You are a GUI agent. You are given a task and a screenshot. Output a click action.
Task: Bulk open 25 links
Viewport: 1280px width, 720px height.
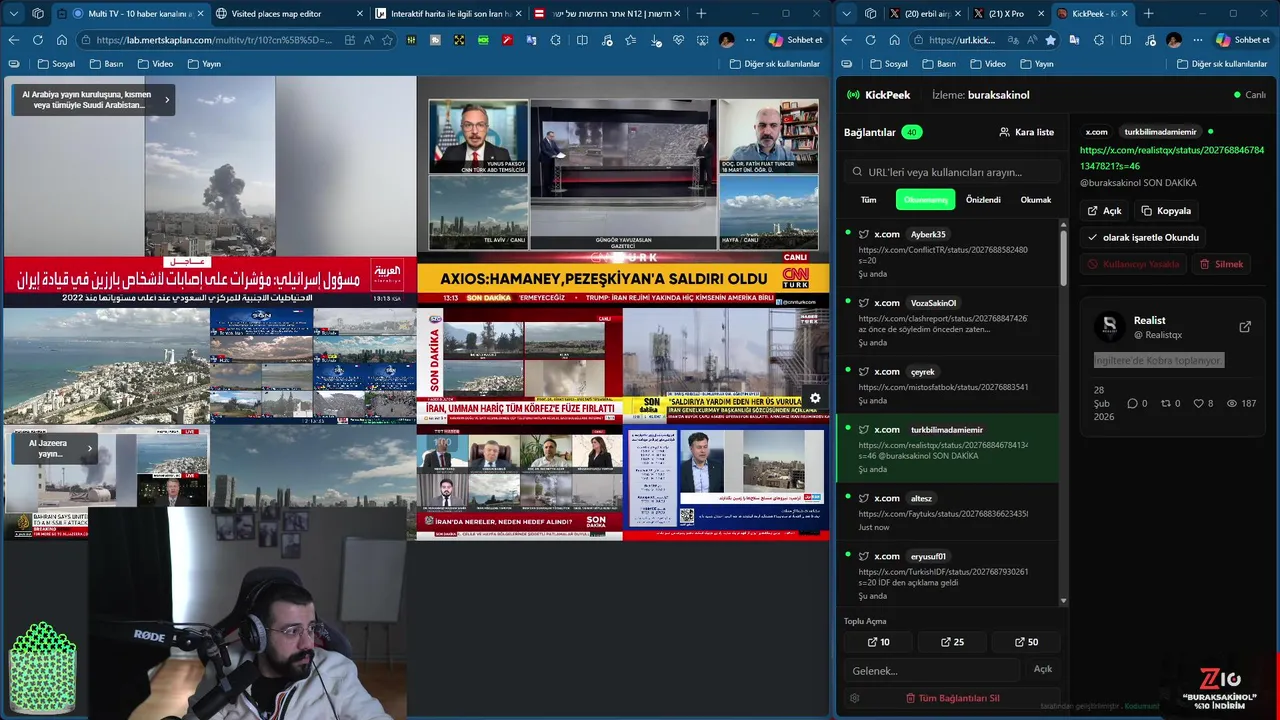pos(952,642)
